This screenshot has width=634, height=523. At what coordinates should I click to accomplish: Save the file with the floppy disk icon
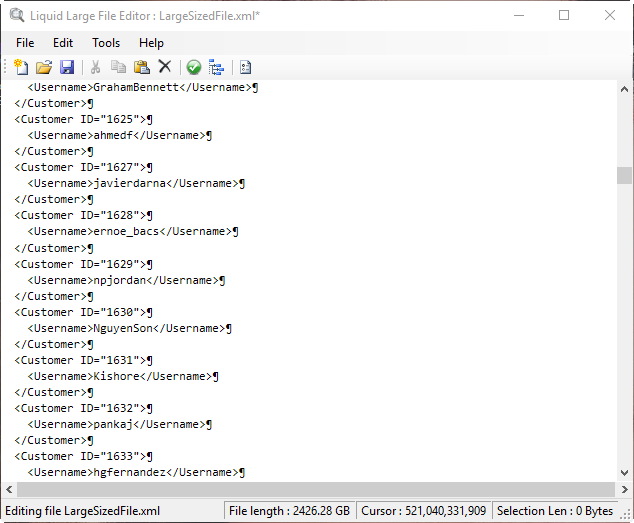(x=67, y=67)
